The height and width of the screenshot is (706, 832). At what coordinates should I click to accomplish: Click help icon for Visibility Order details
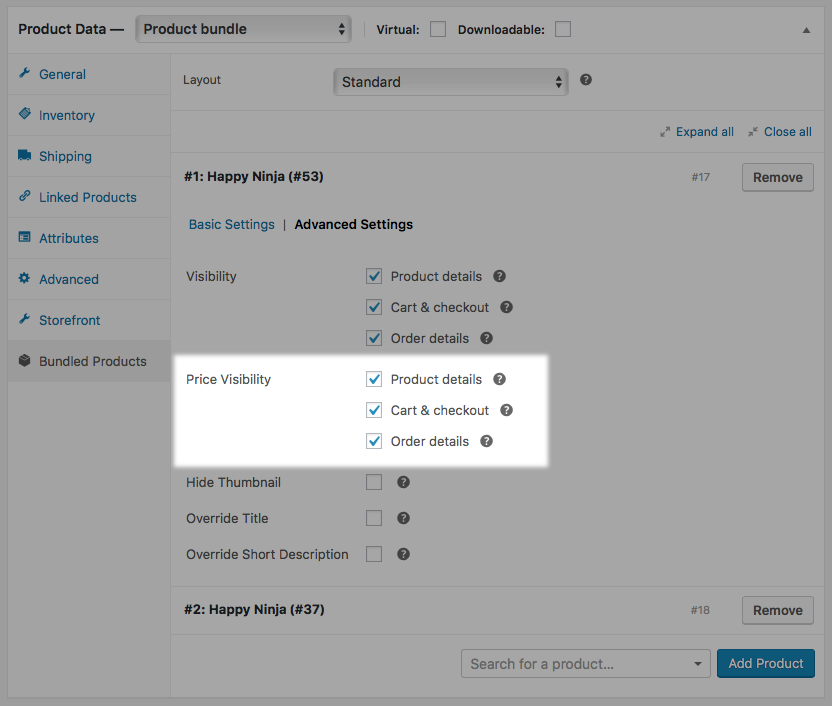(487, 338)
